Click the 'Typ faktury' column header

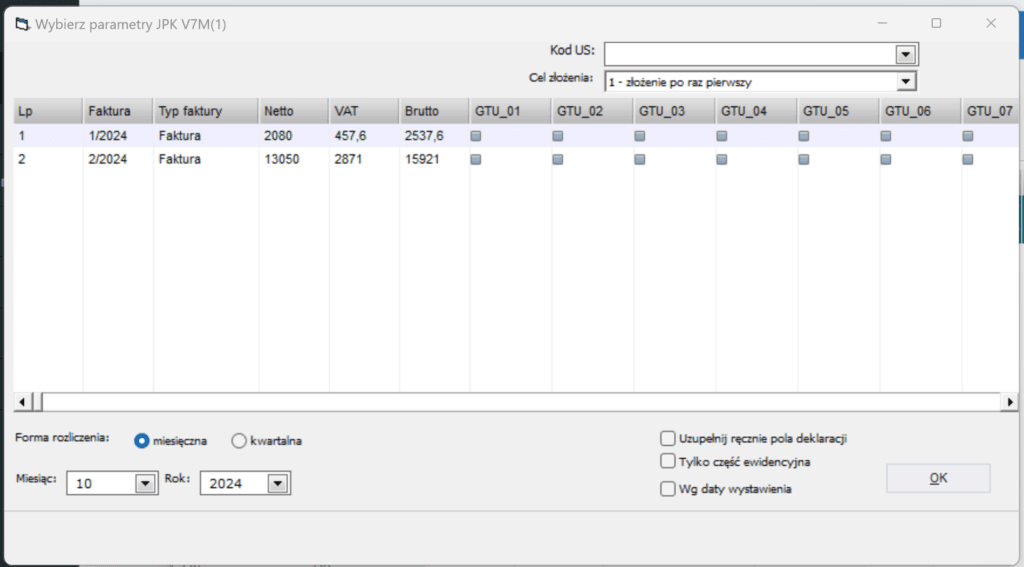[190, 111]
